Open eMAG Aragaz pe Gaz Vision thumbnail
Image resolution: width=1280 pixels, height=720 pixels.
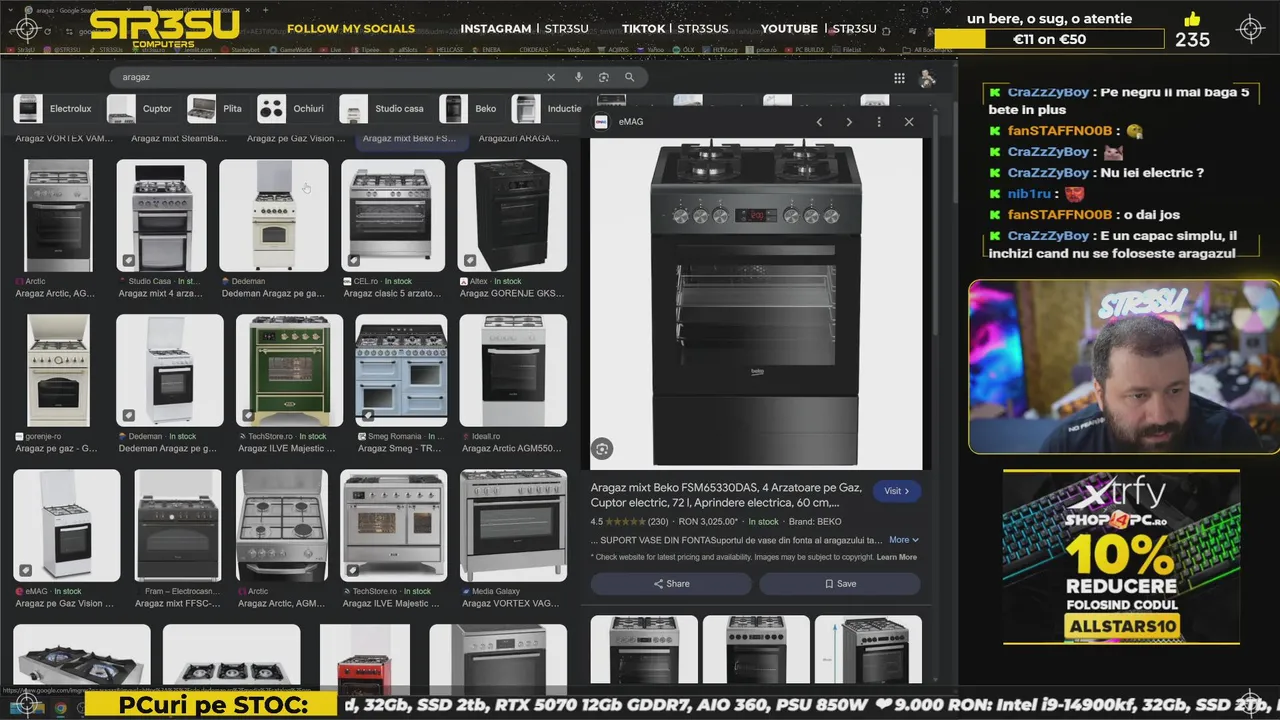pos(67,525)
